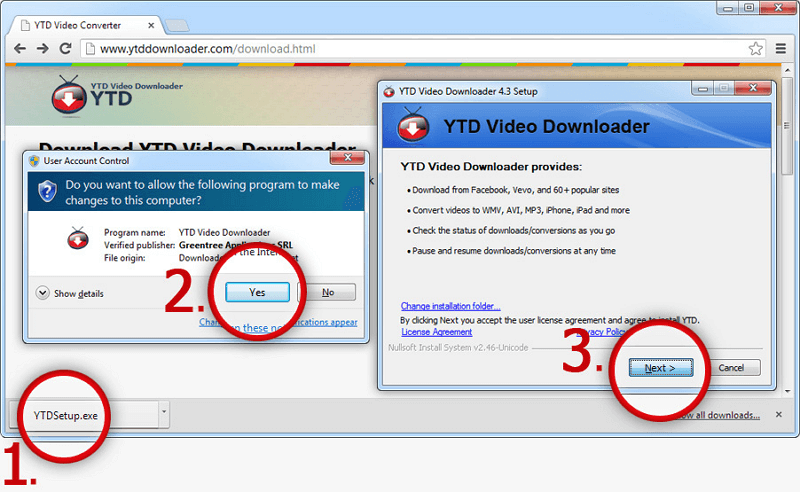Cancel the YTD Video Downloader setup
The height and width of the screenshot is (492, 800).
pos(730,368)
